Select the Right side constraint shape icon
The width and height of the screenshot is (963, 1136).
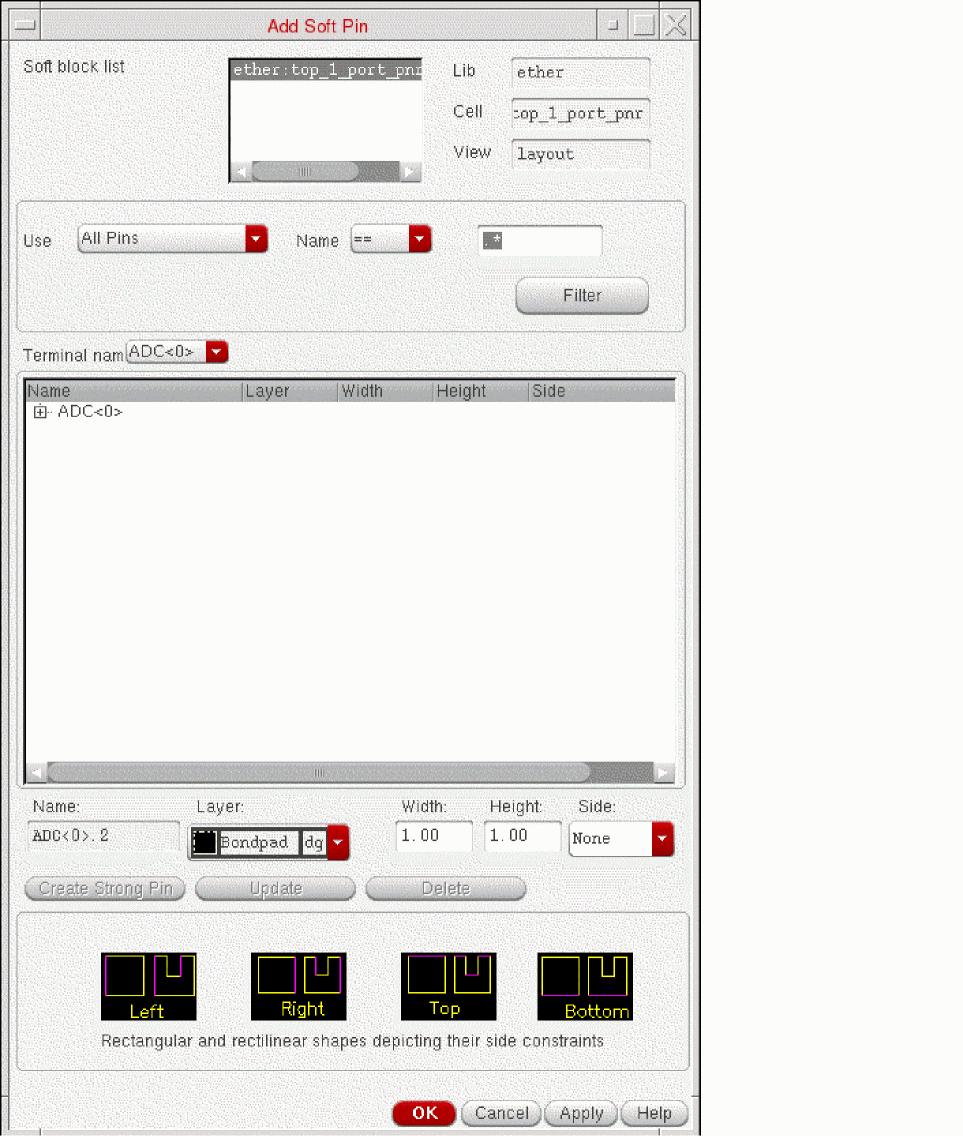pos(299,986)
